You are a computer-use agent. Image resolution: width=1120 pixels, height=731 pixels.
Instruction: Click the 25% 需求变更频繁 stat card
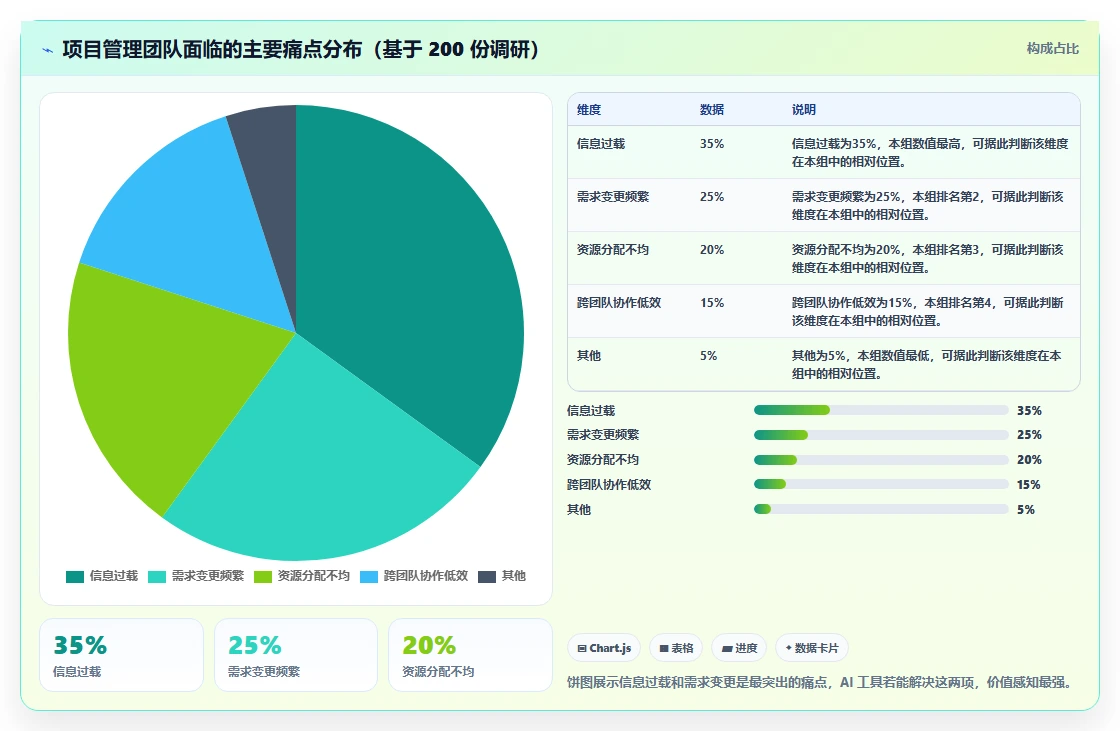tap(296, 655)
